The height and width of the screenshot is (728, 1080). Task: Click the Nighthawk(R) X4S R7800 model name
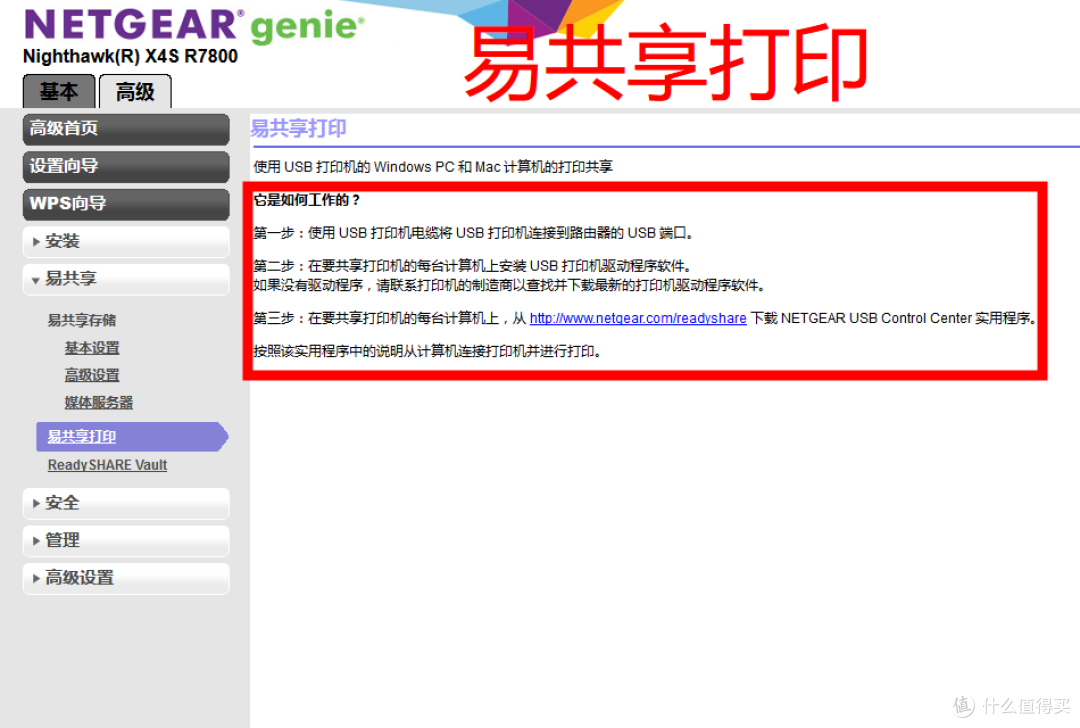[130, 56]
